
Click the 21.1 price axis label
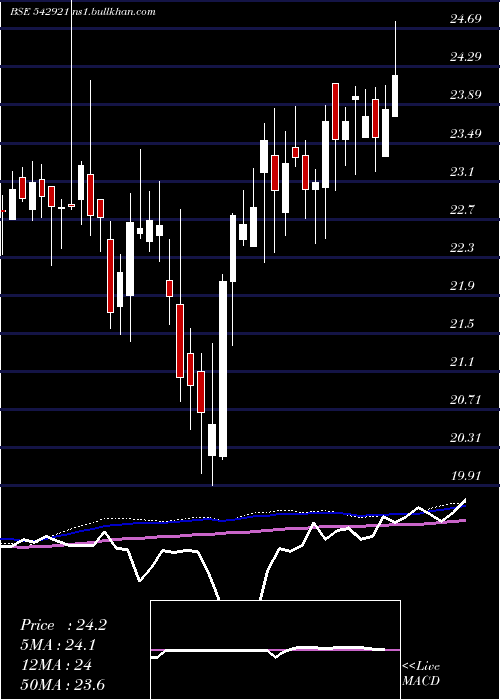point(462,362)
